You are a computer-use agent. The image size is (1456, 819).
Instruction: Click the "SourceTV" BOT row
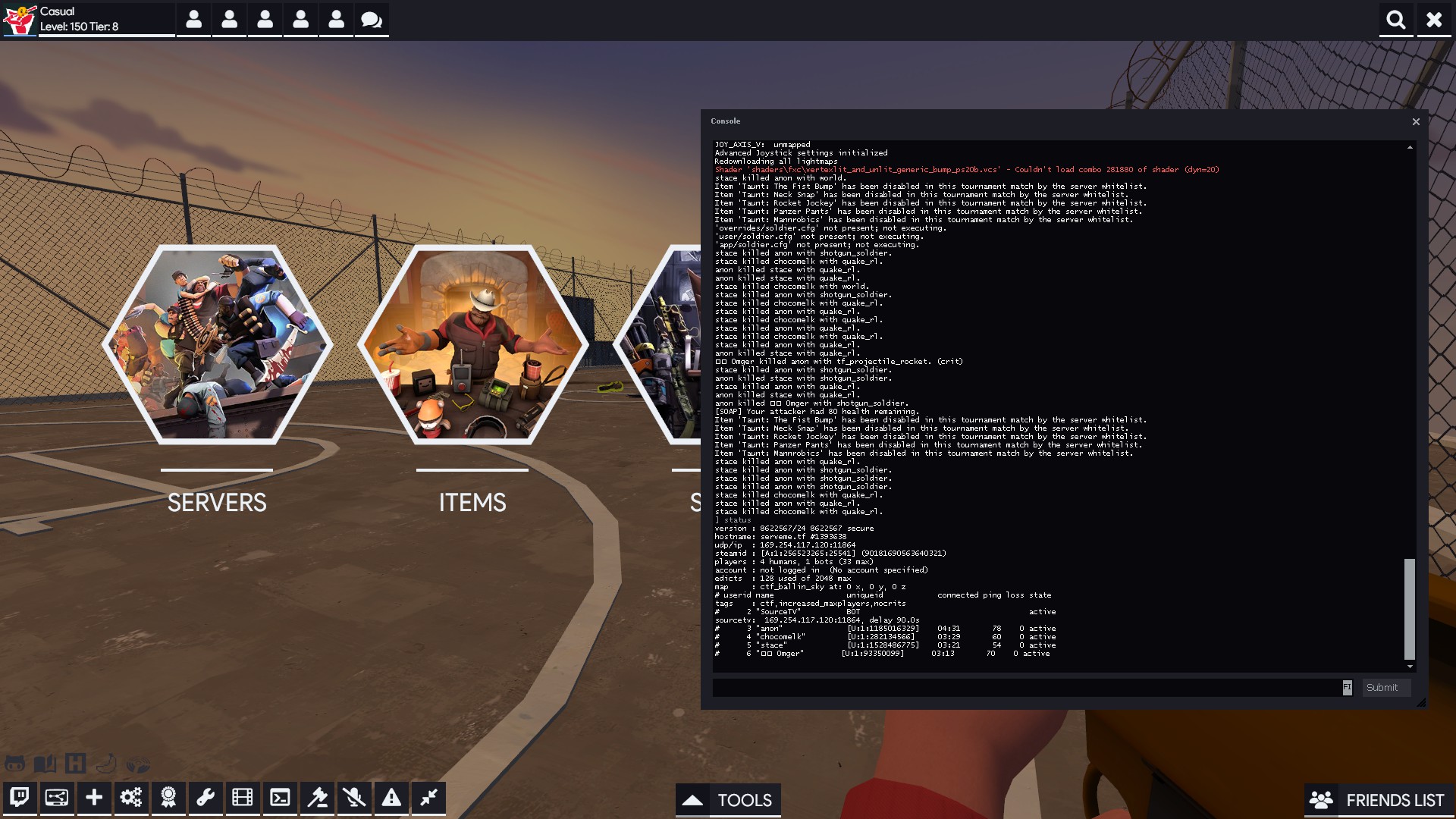coord(885,612)
